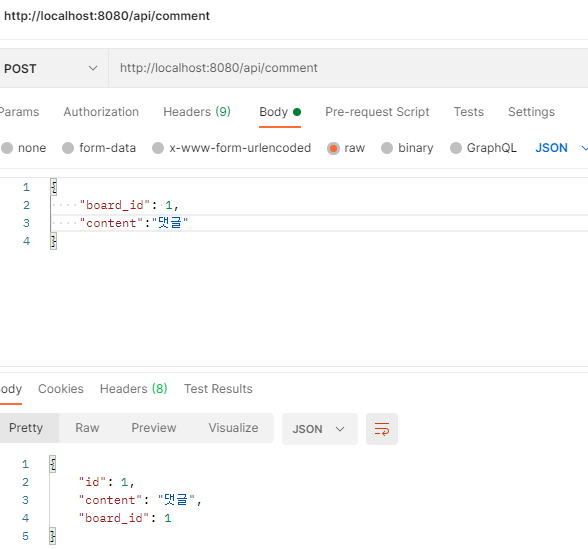Switch to the Tests tab
Viewport: 588px width, 549px height.
click(469, 112)
